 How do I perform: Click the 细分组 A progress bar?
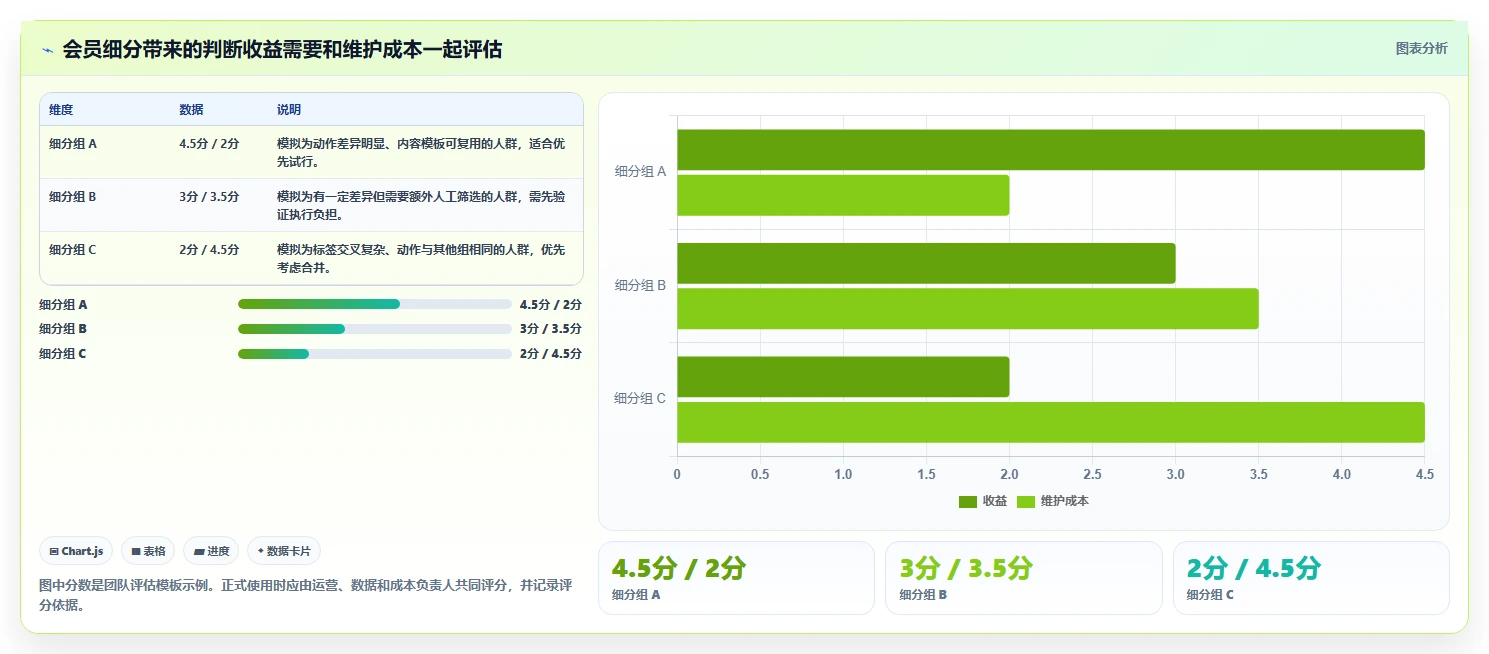pyautogui.click(x=375, y=304)
